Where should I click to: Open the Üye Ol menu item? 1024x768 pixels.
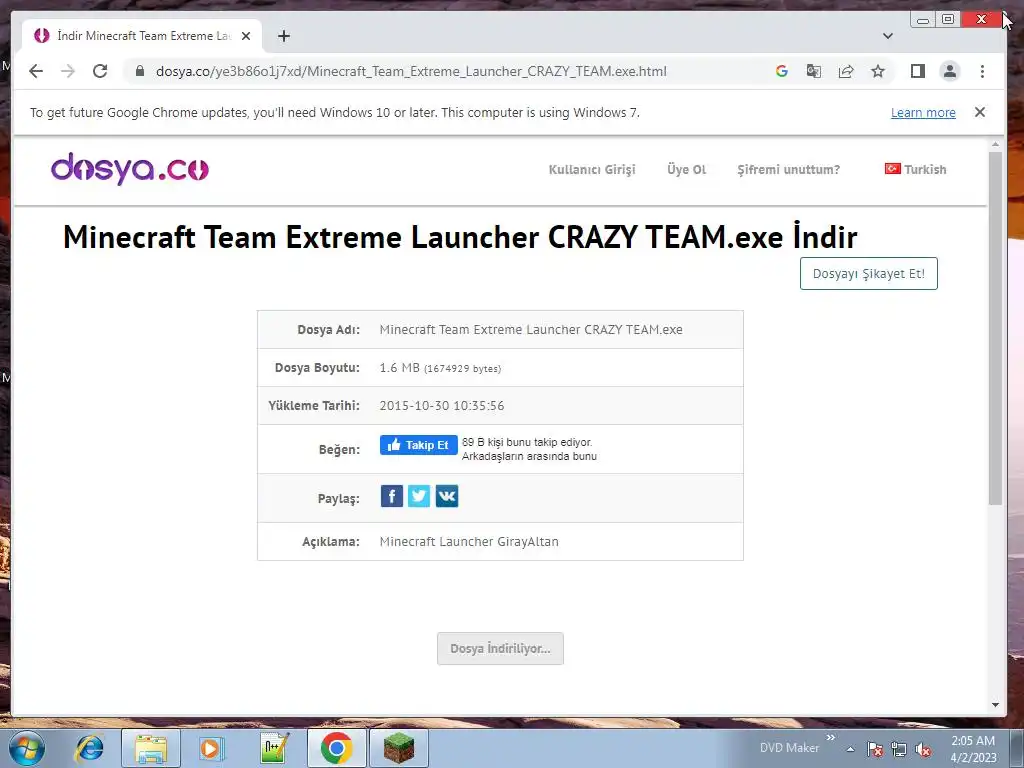[686, 170]
